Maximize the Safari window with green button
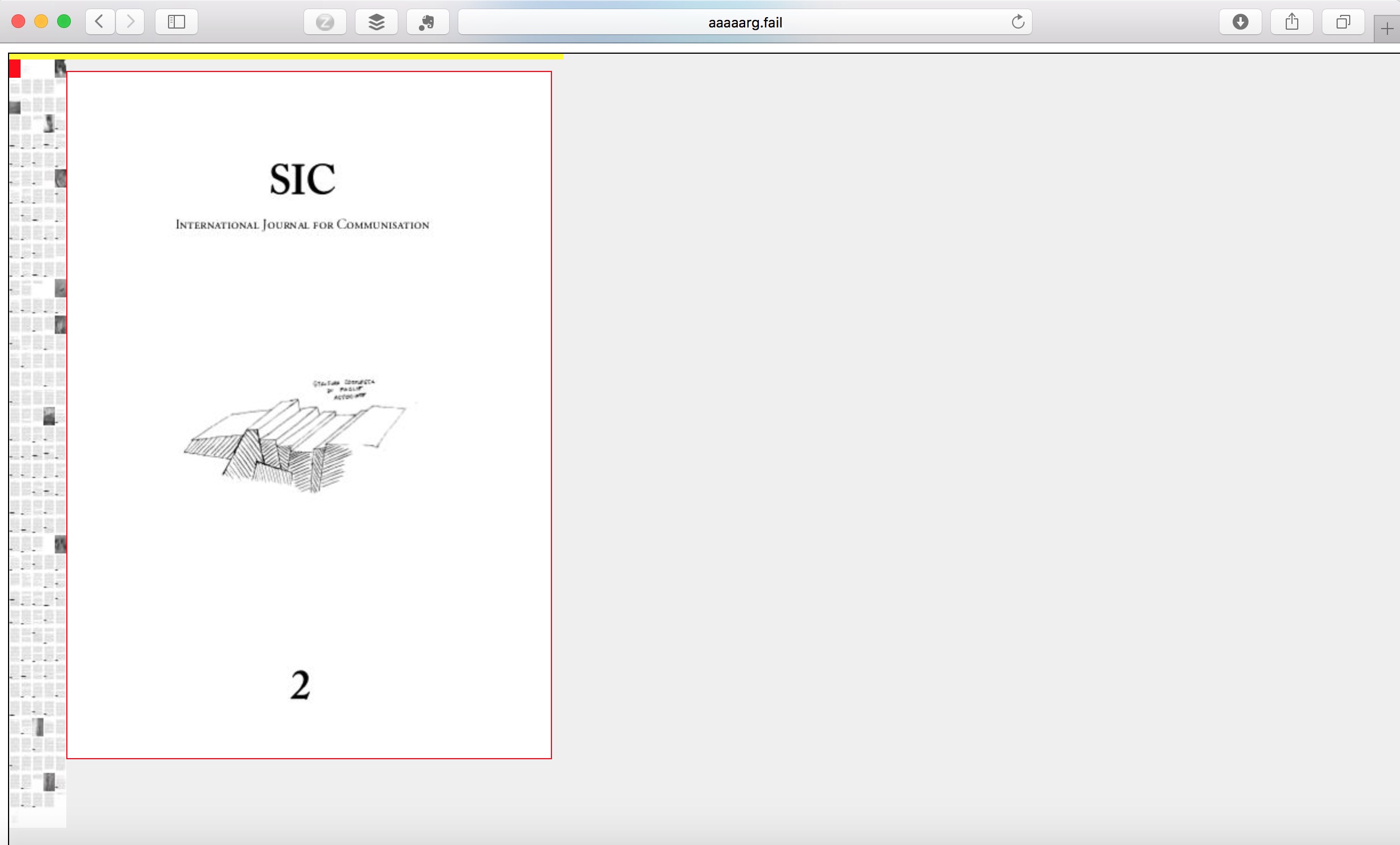Viewport: 1400px width, 845px height. [64, 22]
